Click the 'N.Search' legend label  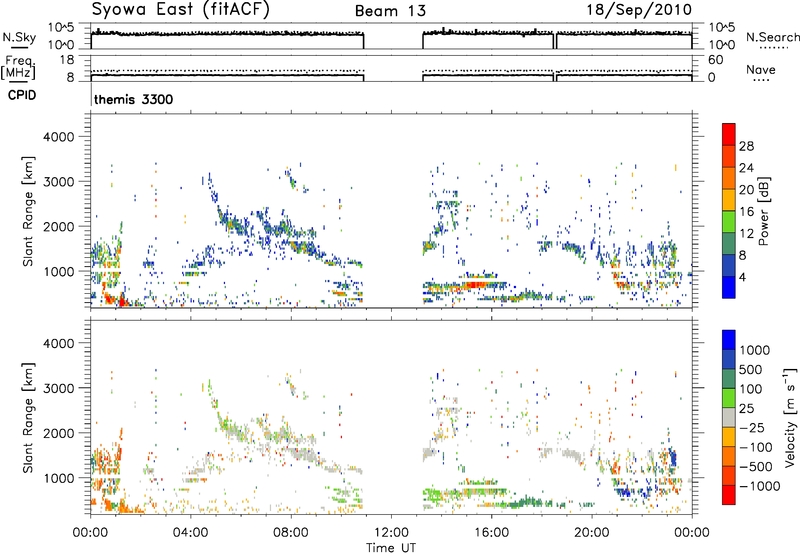(773, 37)
